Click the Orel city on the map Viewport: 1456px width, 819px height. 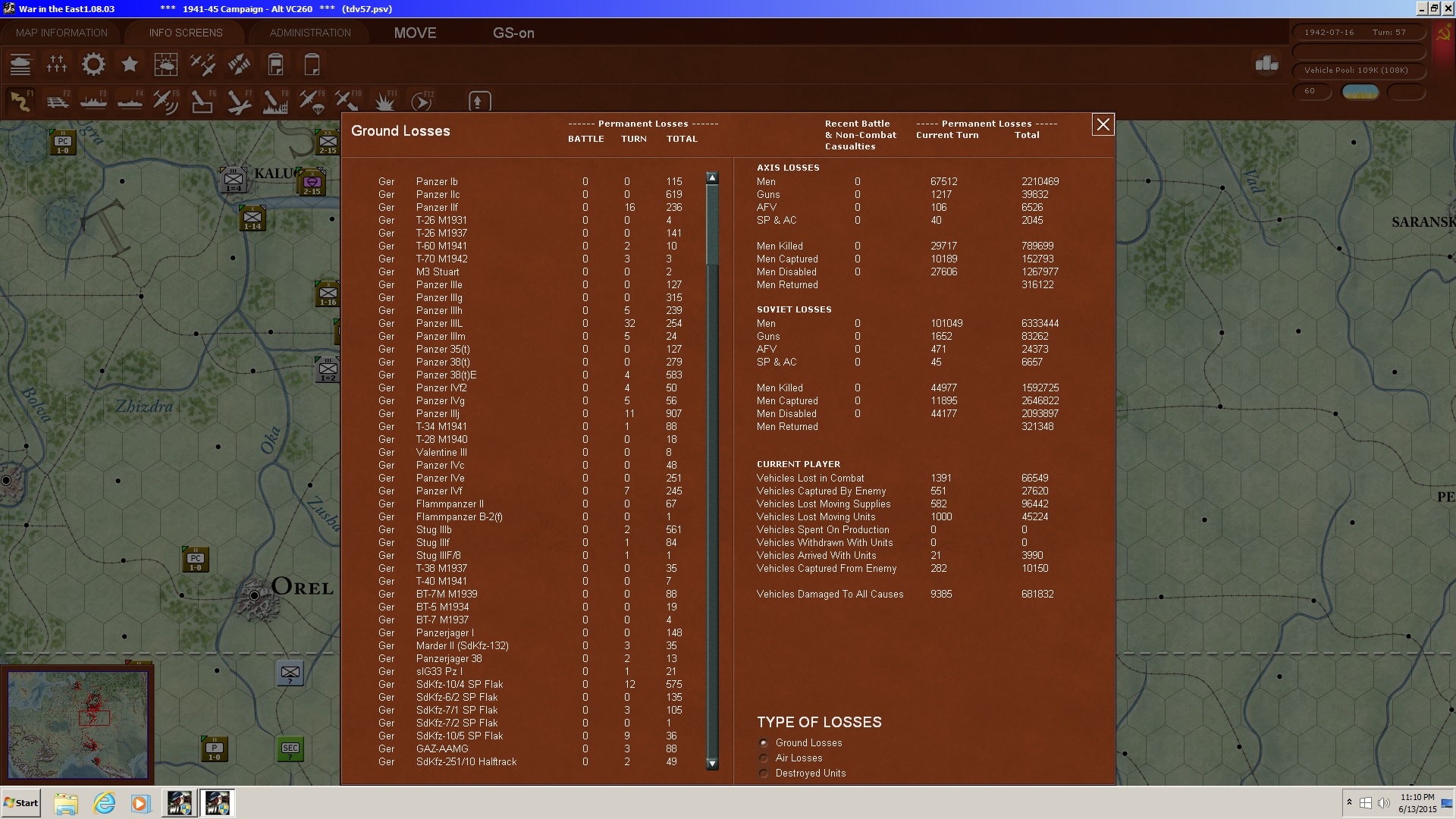tap(255, 596)
